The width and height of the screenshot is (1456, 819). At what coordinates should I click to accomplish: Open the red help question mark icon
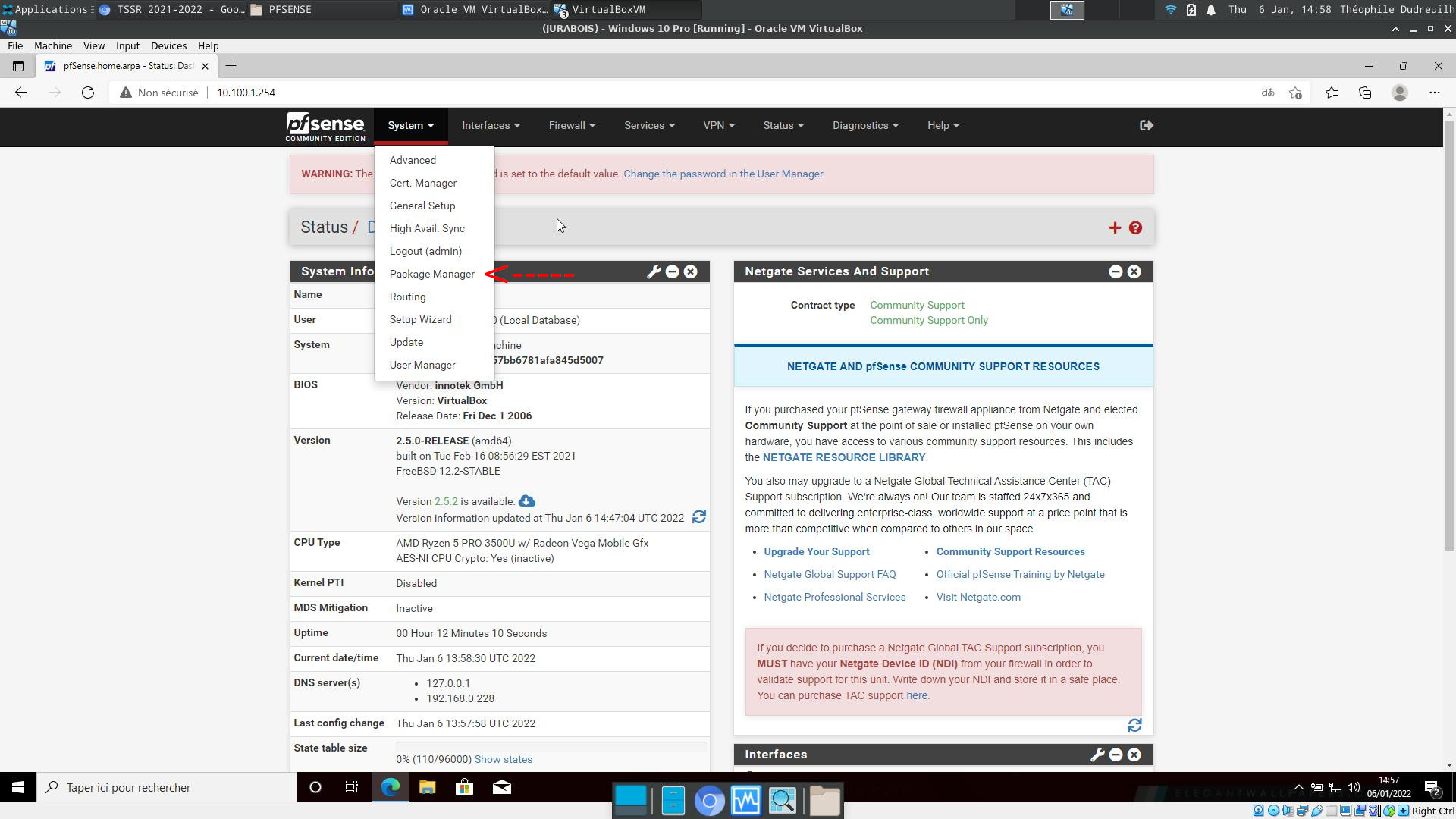tap(1135, 228)
